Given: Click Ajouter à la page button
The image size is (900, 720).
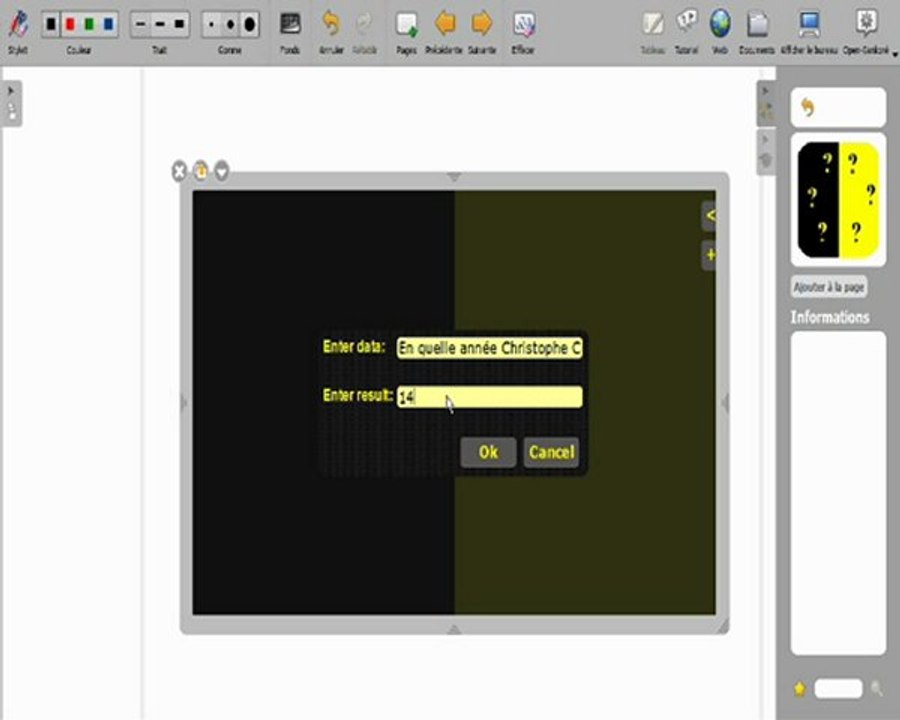Looking at the screenshot, I should 829,287.
